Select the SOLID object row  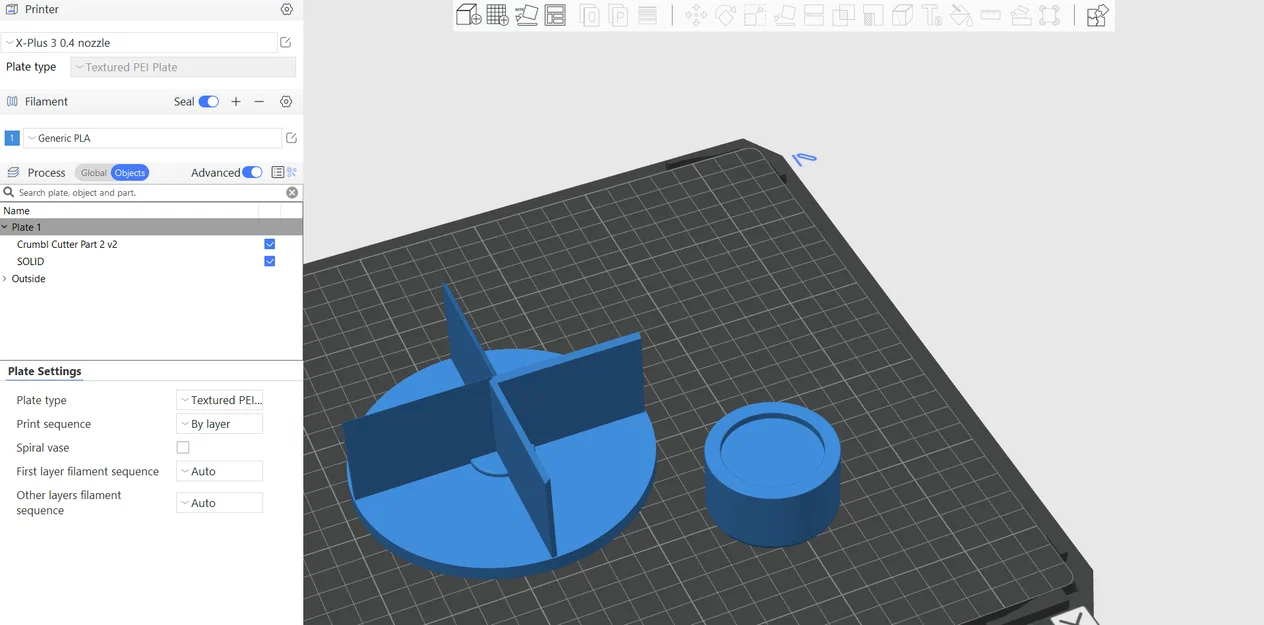[x=151, y=261]
